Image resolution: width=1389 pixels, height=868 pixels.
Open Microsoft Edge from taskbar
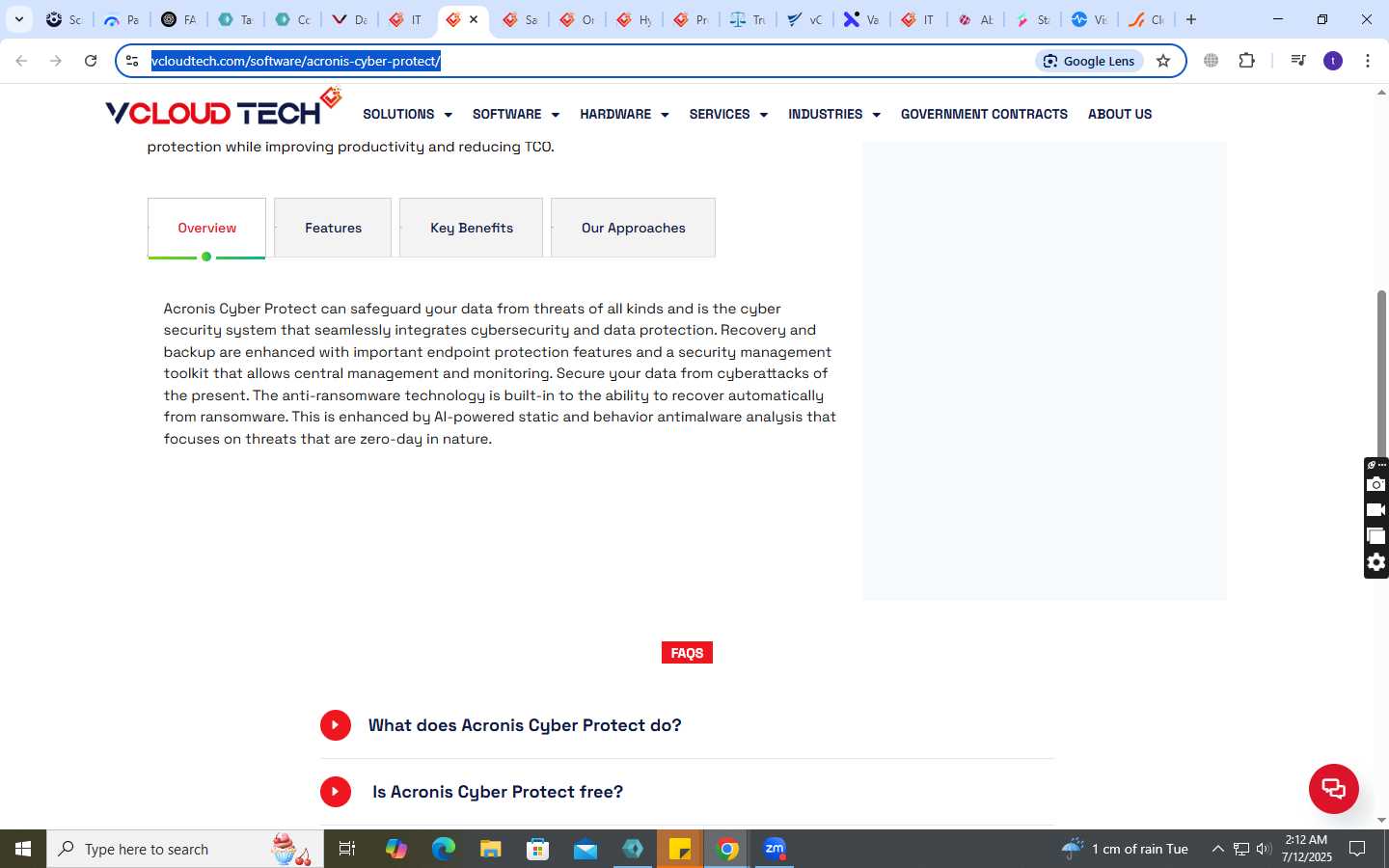pyautogui.click(x=443, y=849)
